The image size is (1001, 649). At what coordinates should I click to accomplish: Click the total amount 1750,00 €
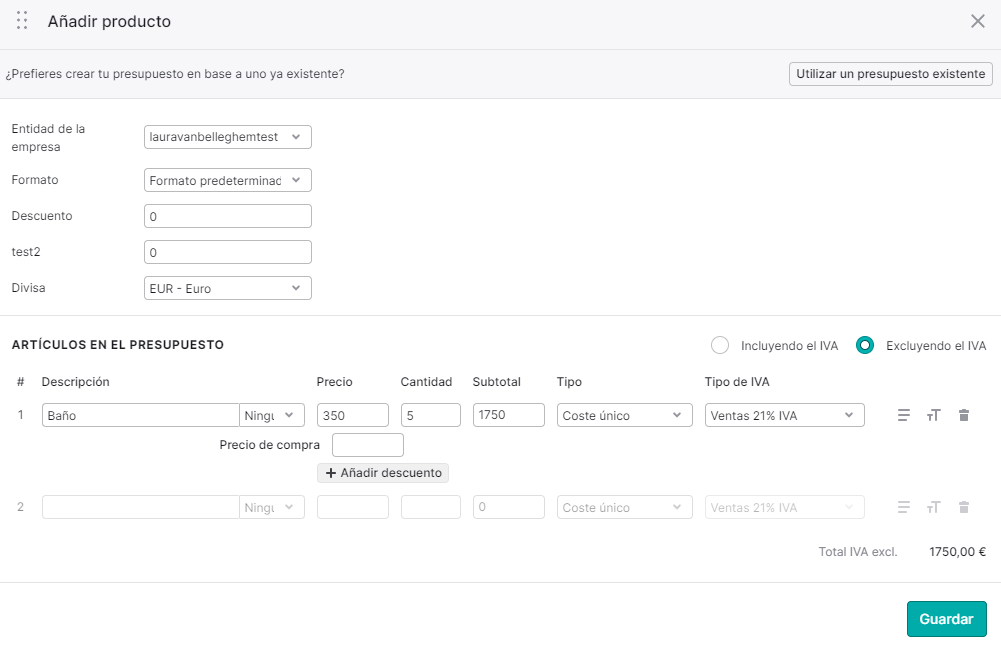pos(957,552)
